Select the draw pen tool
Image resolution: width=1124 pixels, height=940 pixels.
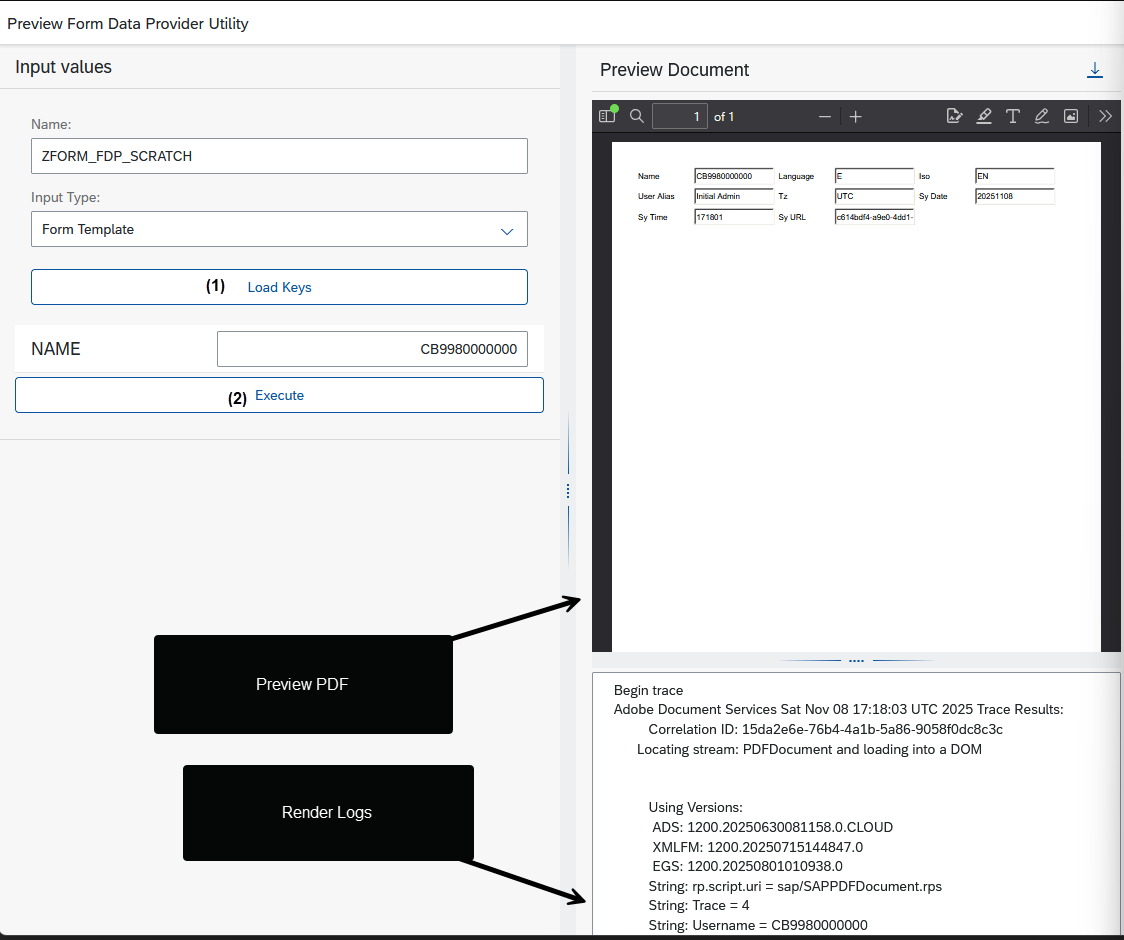(1042, 116)
